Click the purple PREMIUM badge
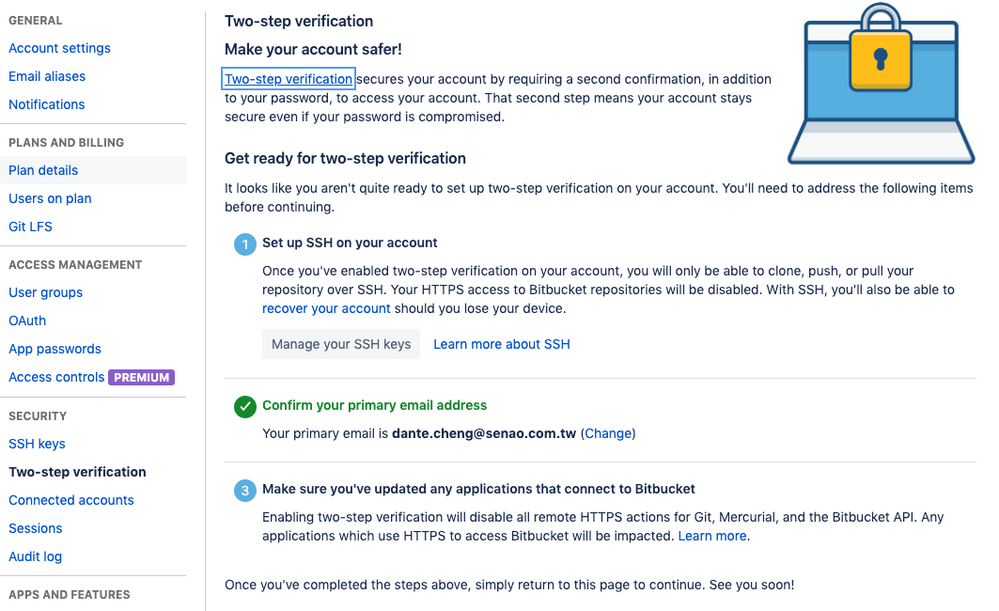The height and width of the screenshot is (611, 999). (x=141, y=377)
